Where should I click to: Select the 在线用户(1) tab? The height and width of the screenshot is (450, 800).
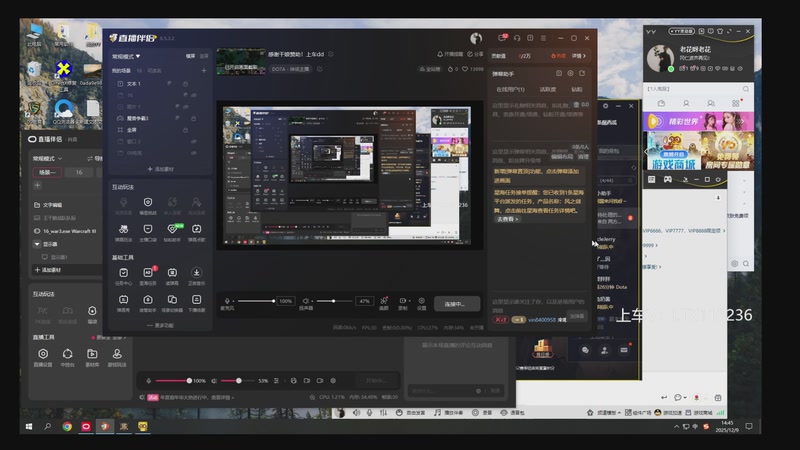point(510,89)
